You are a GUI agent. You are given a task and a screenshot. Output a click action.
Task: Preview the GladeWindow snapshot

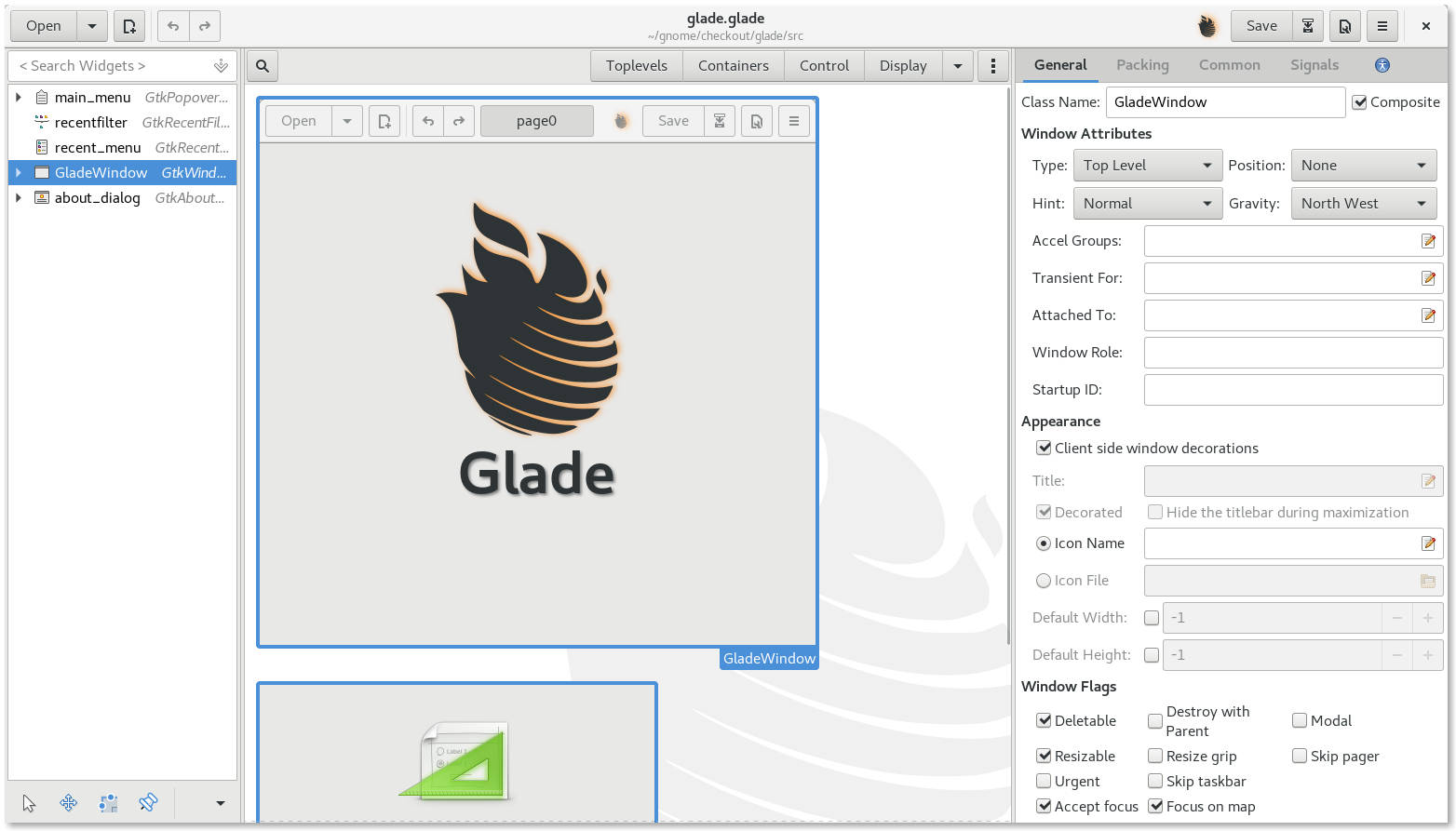(1344, 25)
